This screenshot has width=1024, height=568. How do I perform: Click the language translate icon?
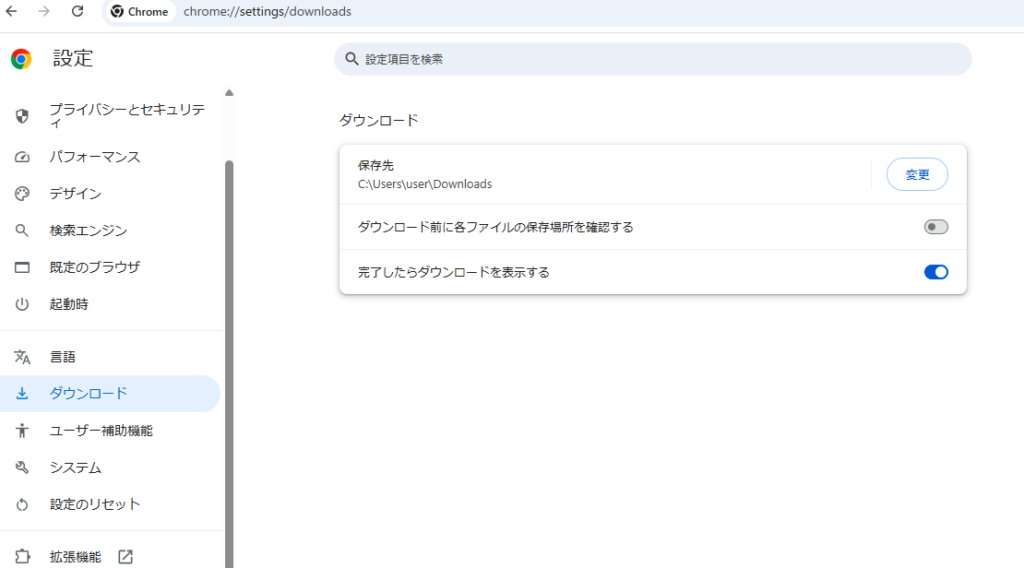(22, 357)
